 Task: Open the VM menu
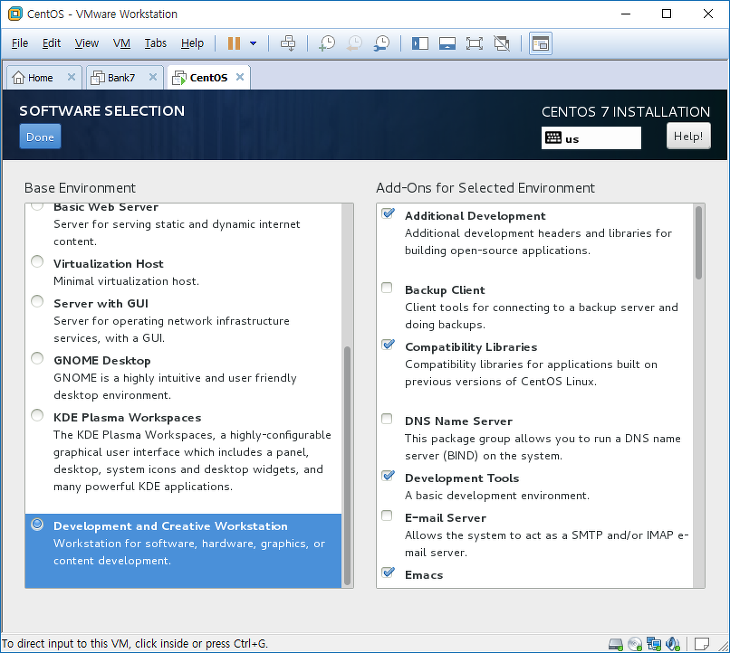point(121,43)
